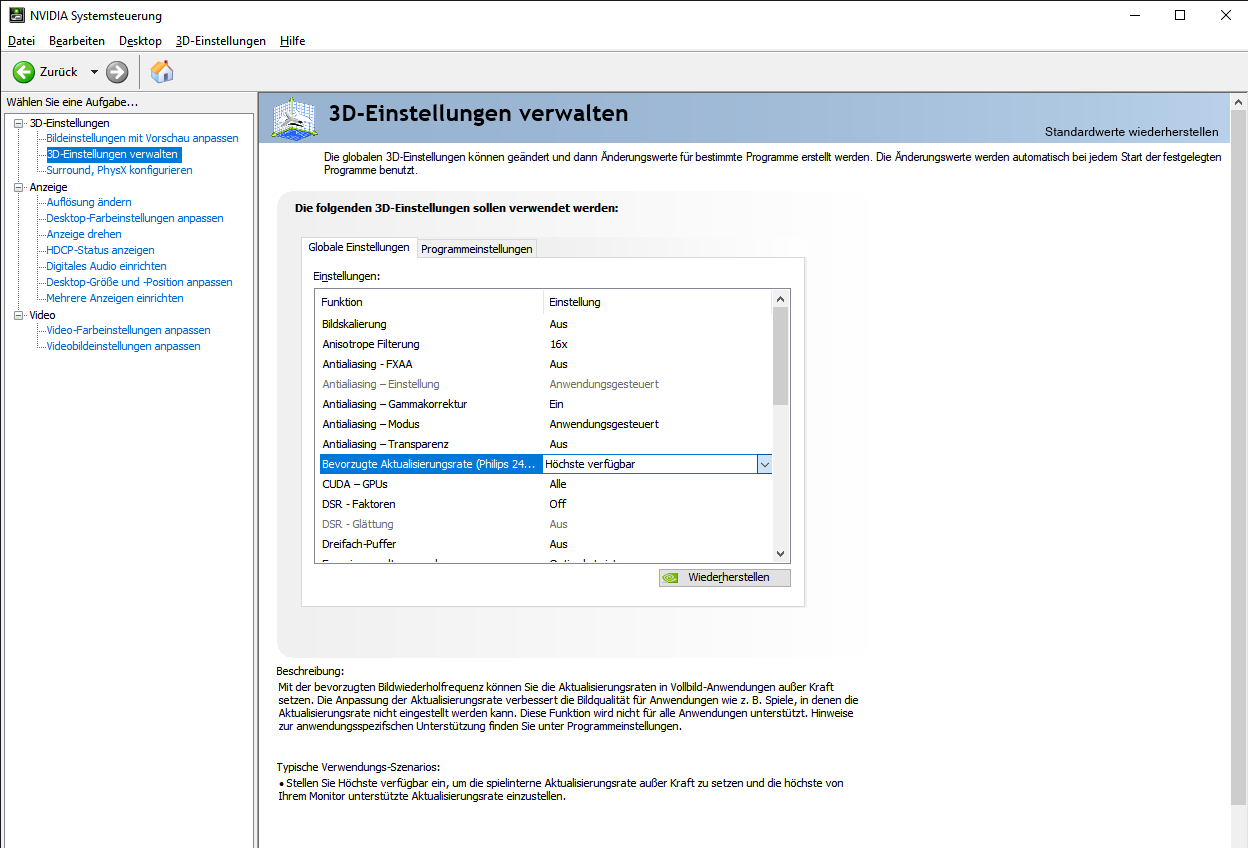Open Surround, PhysX konfigurieren
1248x848 pixels.
119,170
